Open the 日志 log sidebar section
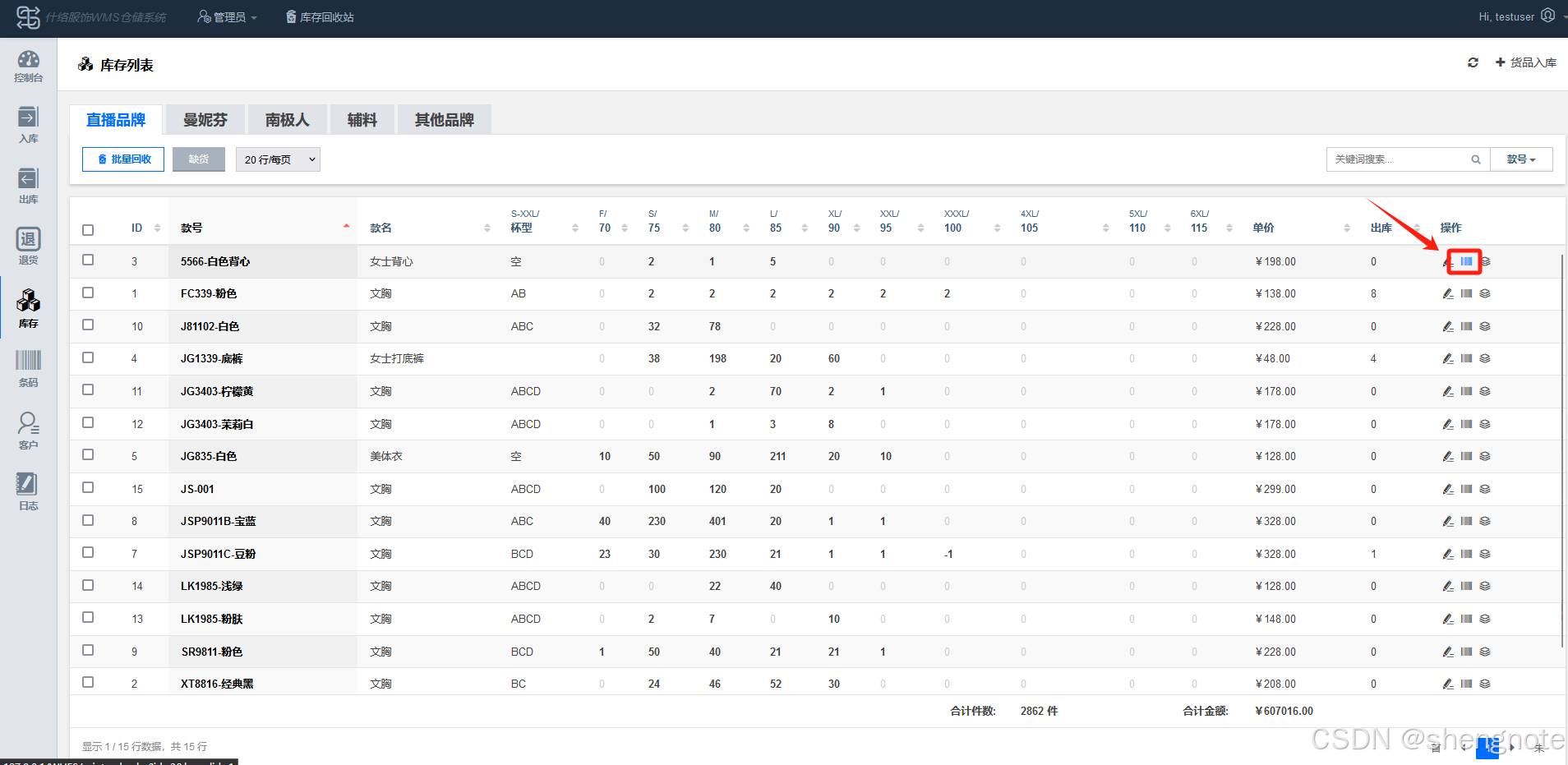The image size is (1568, 765). (28, 491)
